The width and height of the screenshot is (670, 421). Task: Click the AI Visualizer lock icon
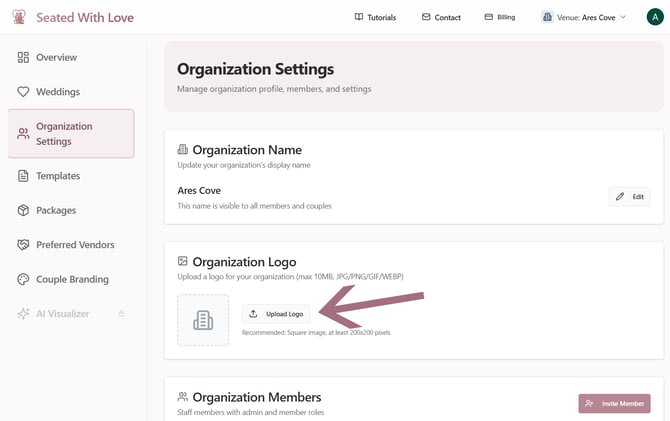(x=121, y=314)
